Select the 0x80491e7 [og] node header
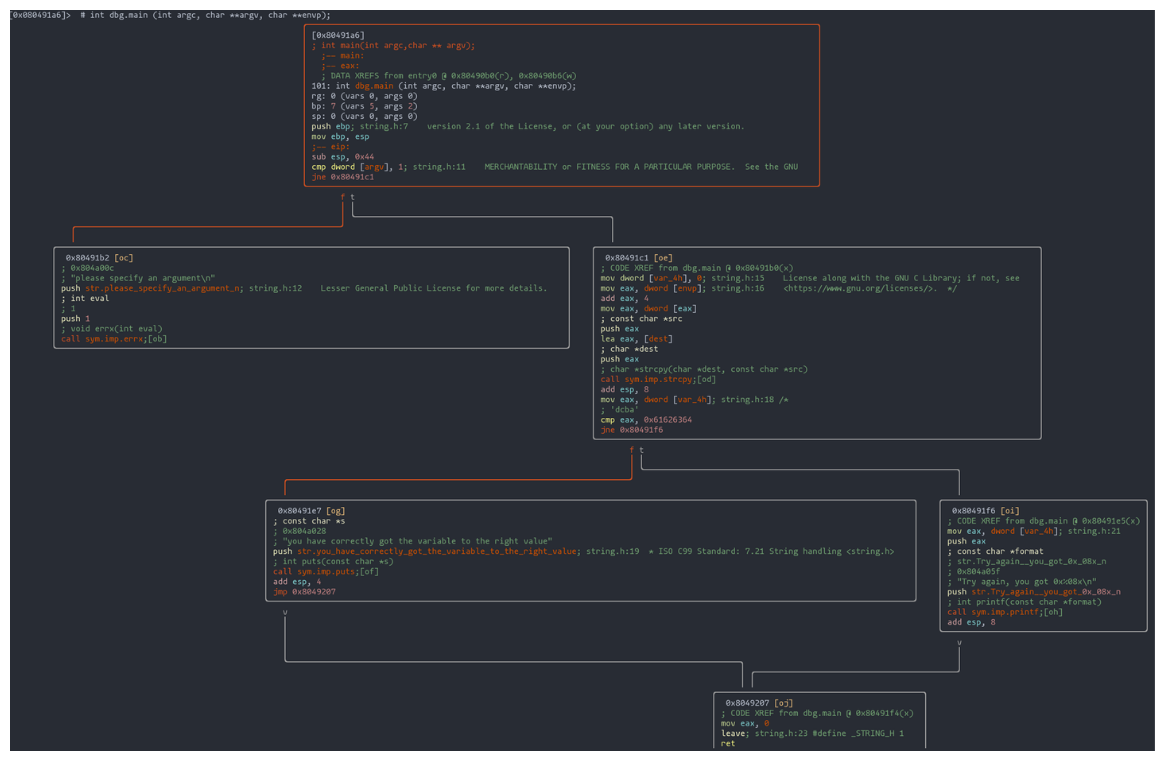Image resolution: width=1164 pixels, height=761 pixels. (x=311, y=511)
